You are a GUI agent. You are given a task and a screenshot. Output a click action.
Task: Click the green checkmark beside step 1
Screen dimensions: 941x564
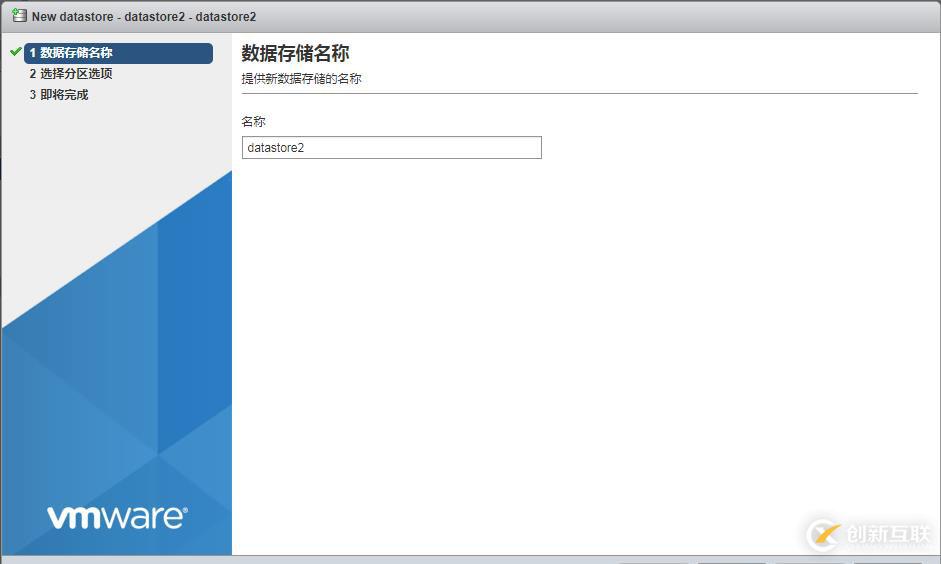click(16, 52)
